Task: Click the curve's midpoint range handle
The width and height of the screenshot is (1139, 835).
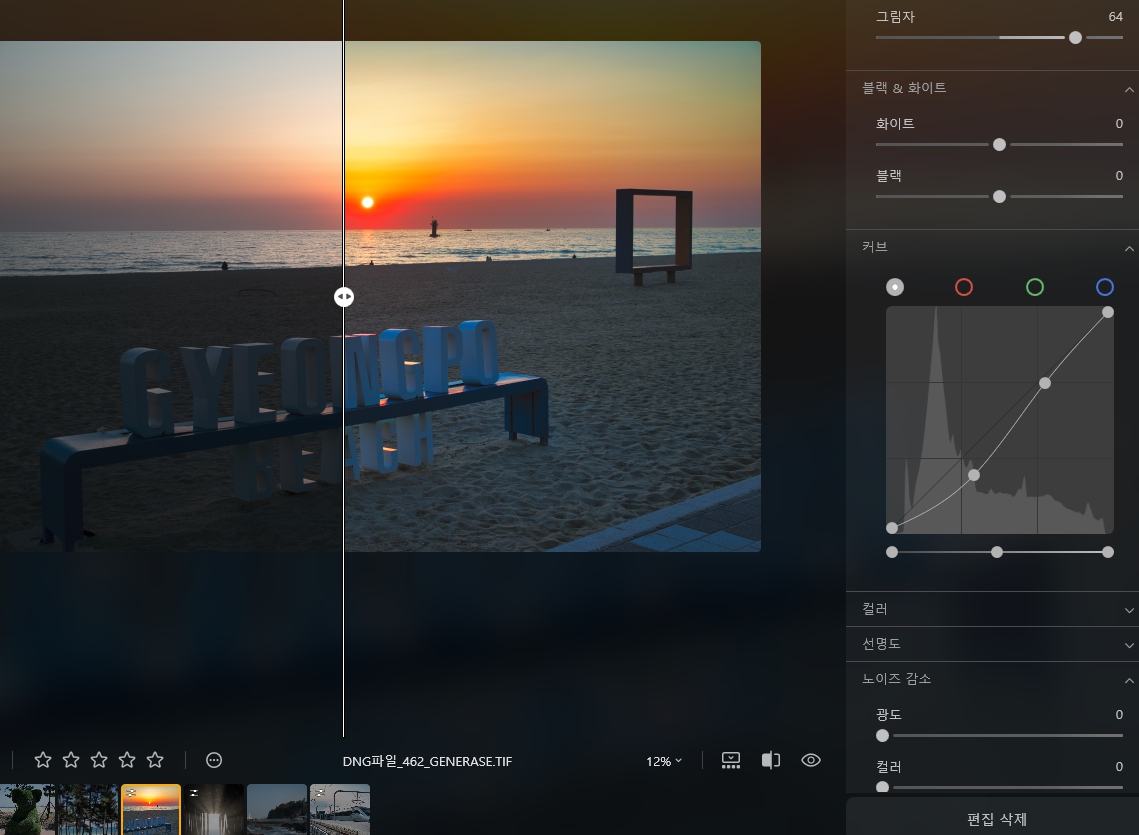Action: point(997,552)
